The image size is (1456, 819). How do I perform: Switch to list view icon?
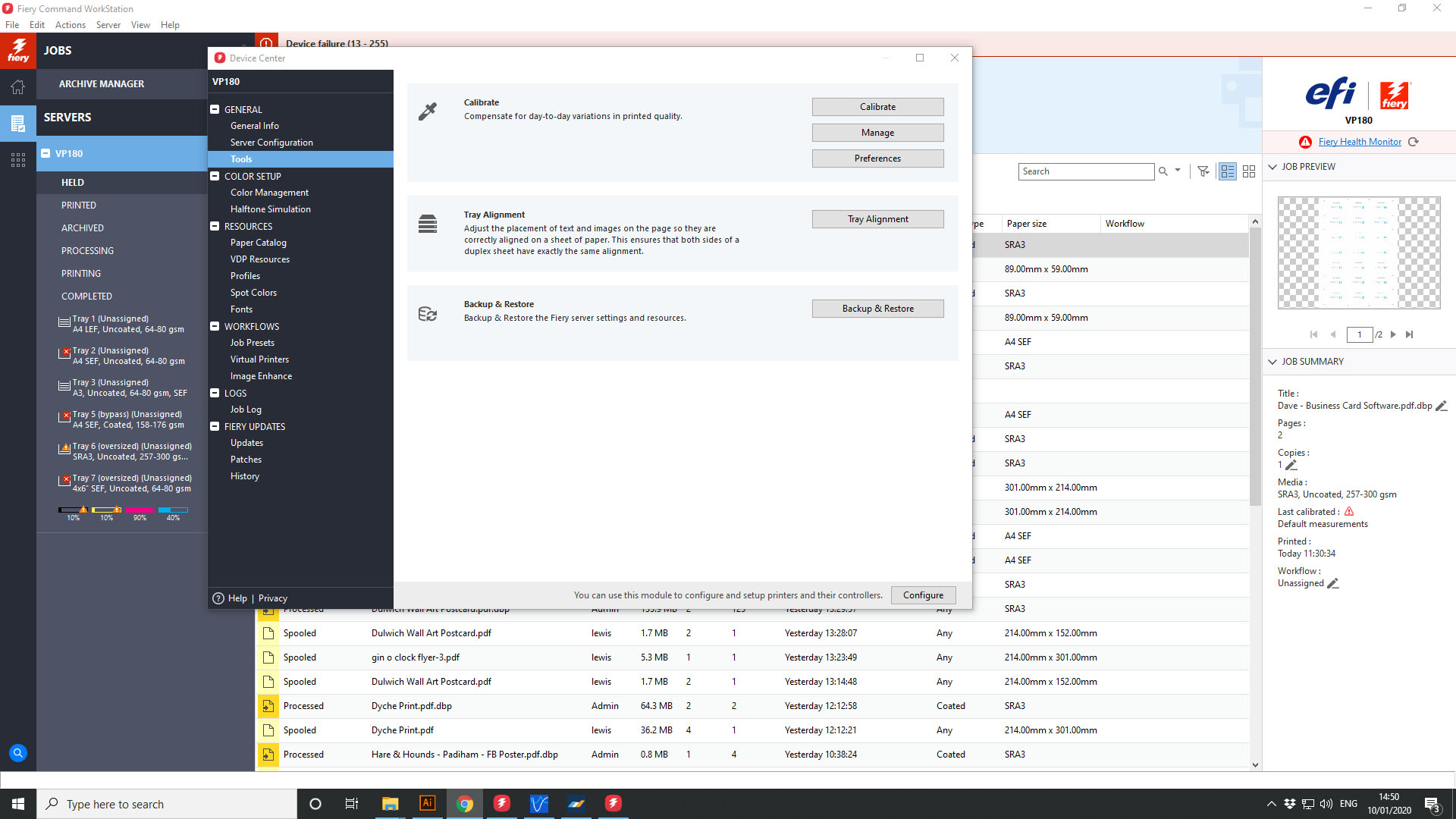tap(1228, 171)
